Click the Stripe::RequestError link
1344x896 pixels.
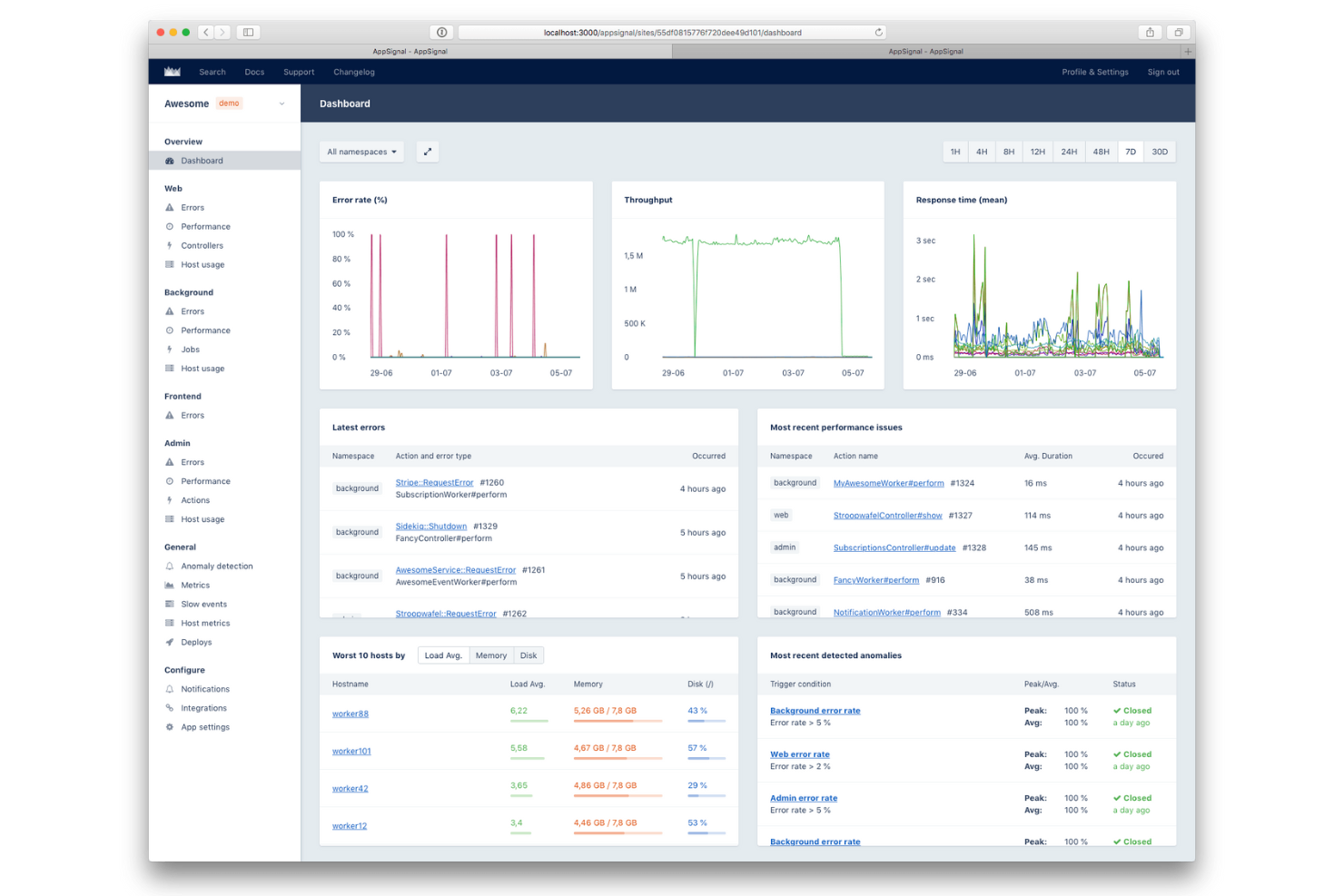434,482
